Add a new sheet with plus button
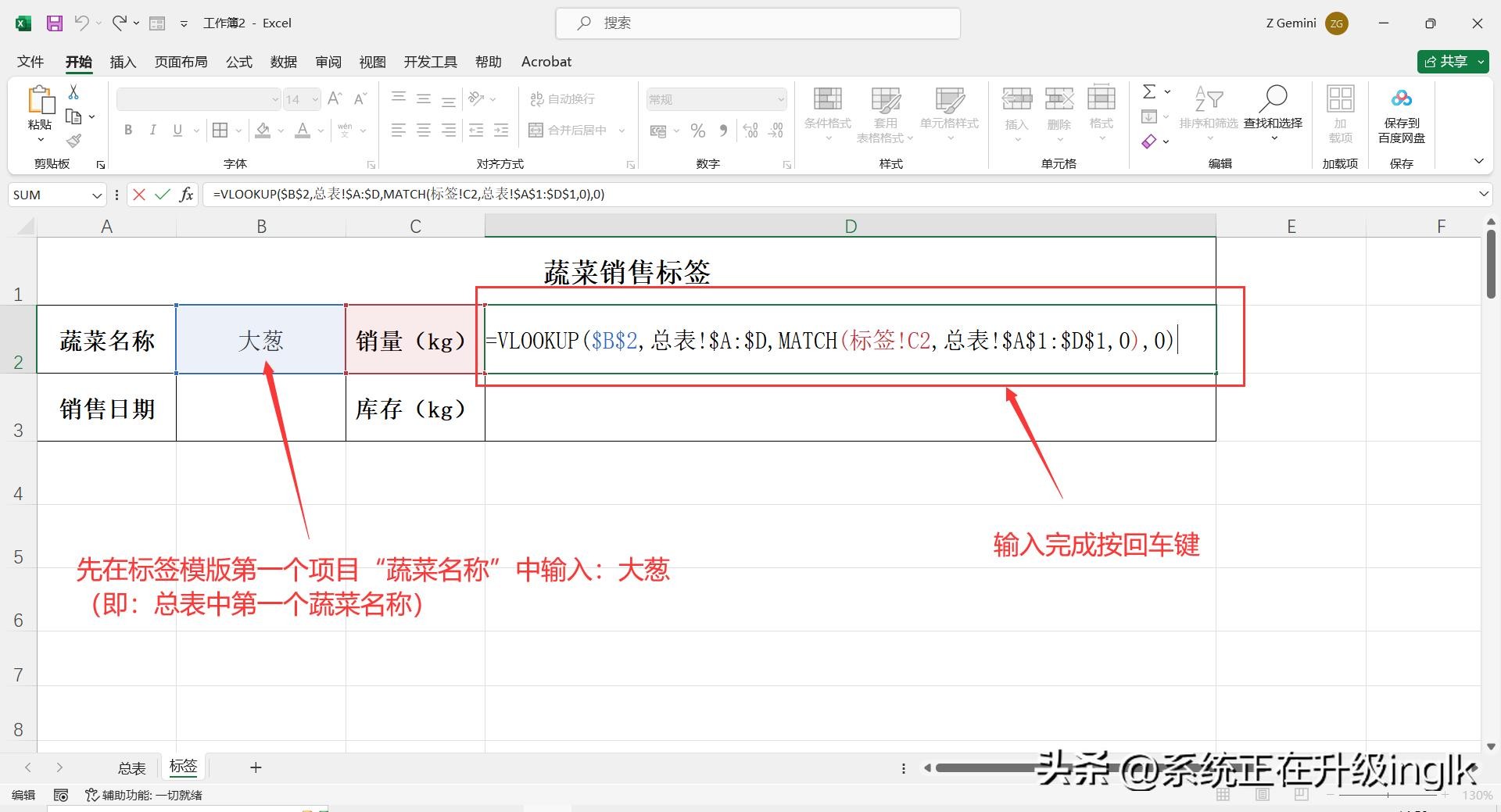1501x812 pixels. [x=256, y=767]
